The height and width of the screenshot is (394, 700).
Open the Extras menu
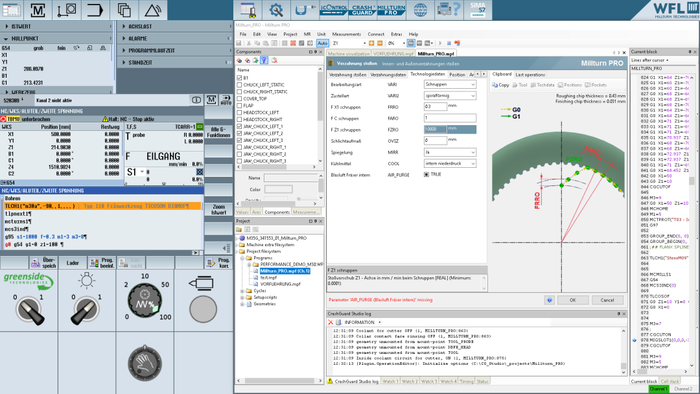pyautogui.click(x=396, y=34)
